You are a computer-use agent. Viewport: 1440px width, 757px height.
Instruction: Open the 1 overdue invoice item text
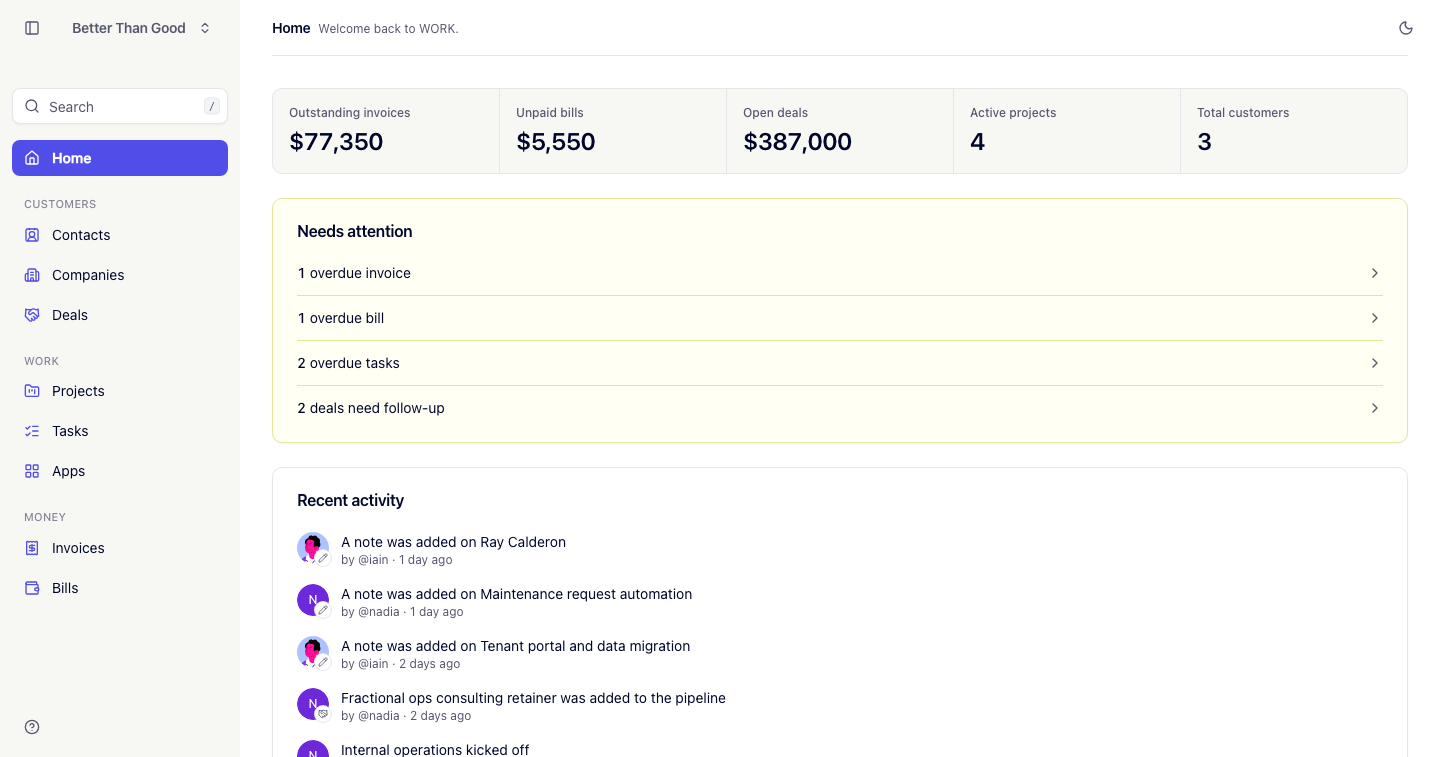tap(354, 273)
